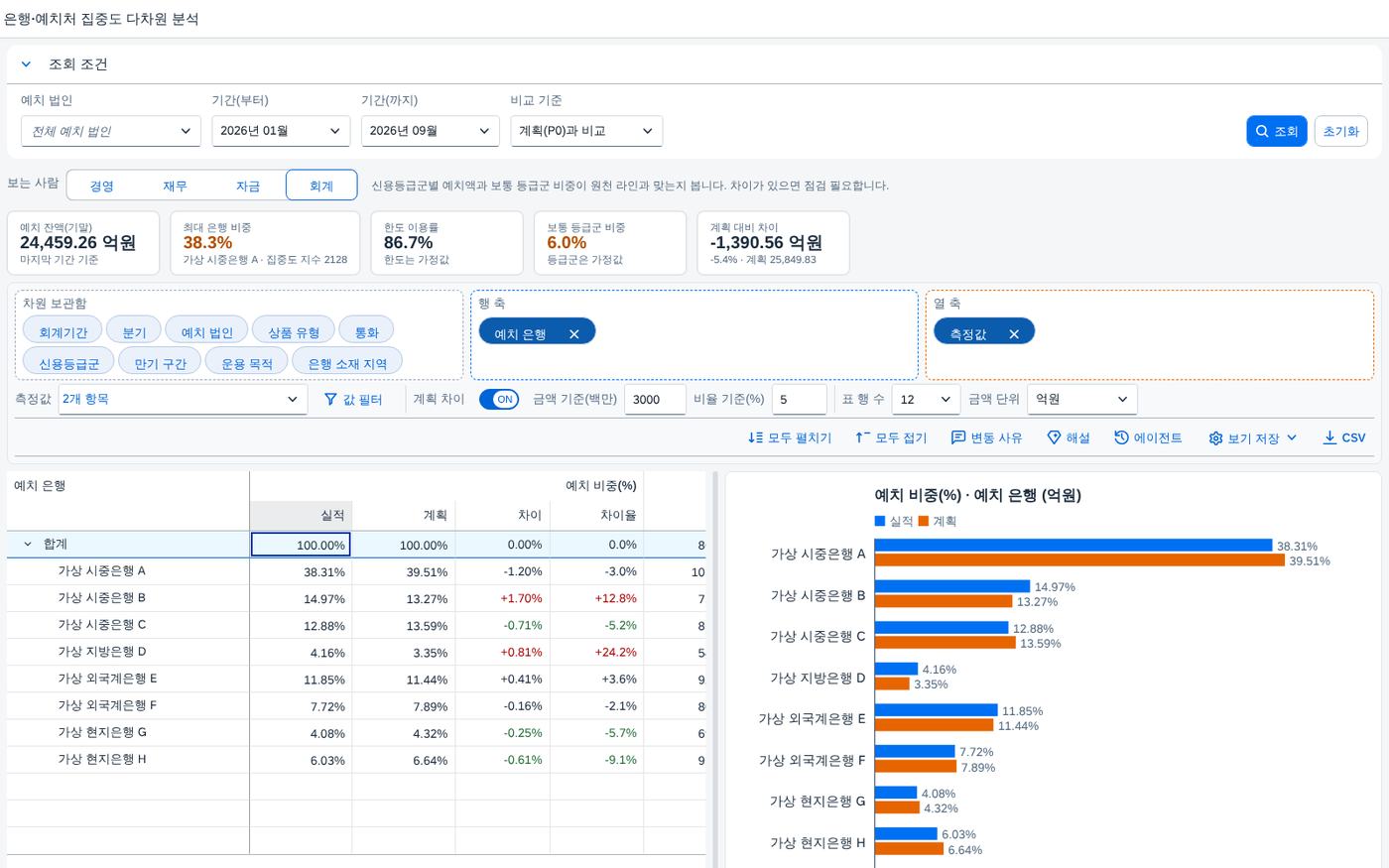Toggle the 계획 legend swatch in chart
1389x868 pixels.
coord(924,521)
